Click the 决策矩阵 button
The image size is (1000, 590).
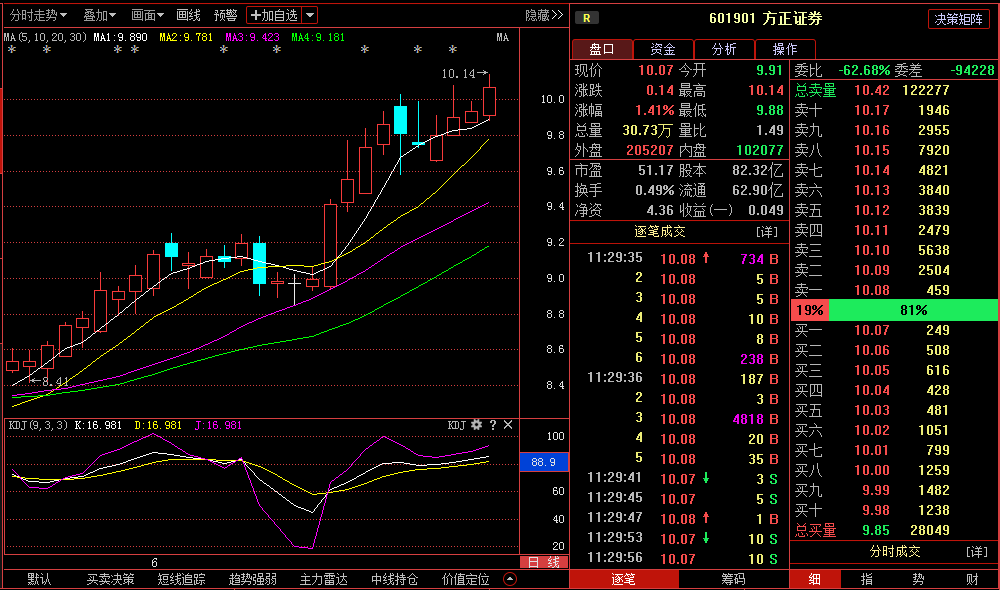point(958,19)
